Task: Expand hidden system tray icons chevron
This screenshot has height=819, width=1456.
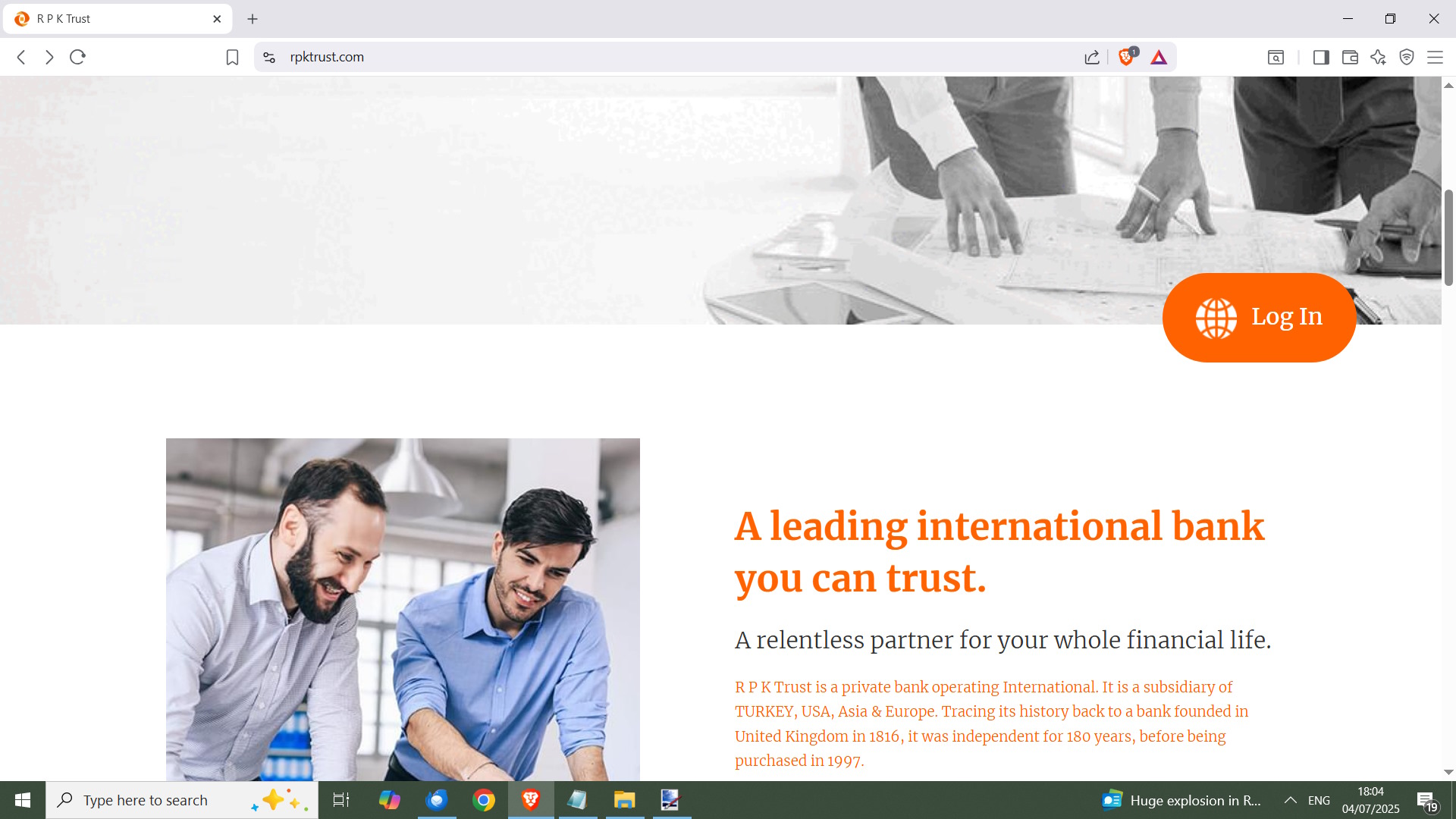Action: [1290, 800]
